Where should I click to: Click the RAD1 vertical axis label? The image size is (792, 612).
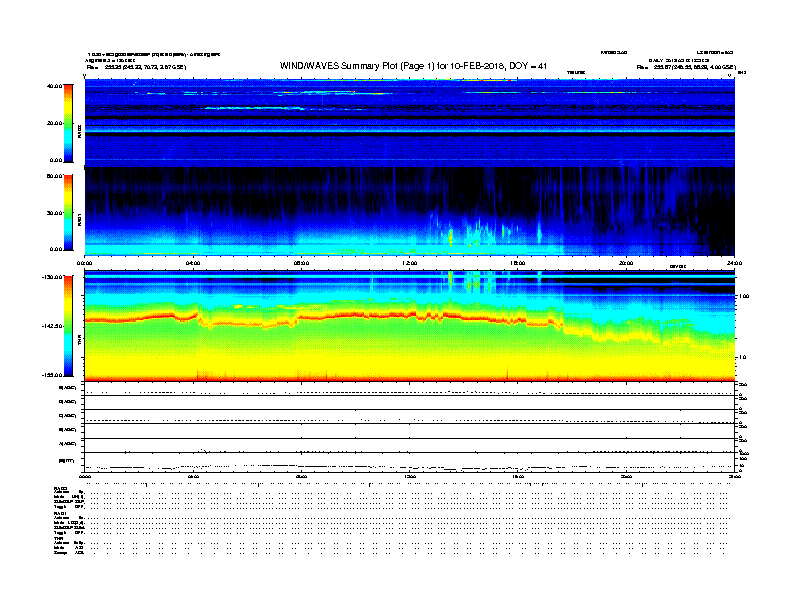[x=79, y=219]
